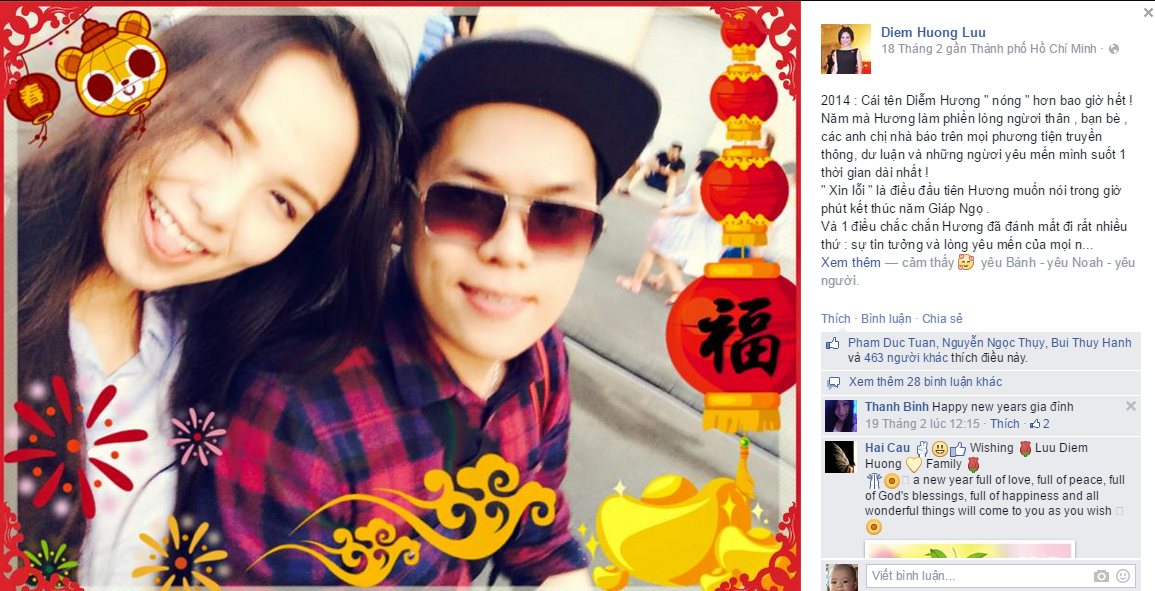The height and width of the screenshot is (591, 1155).
Task: Open Thành phố Hồ Chí Minh location link
Action: point(1033,49)
